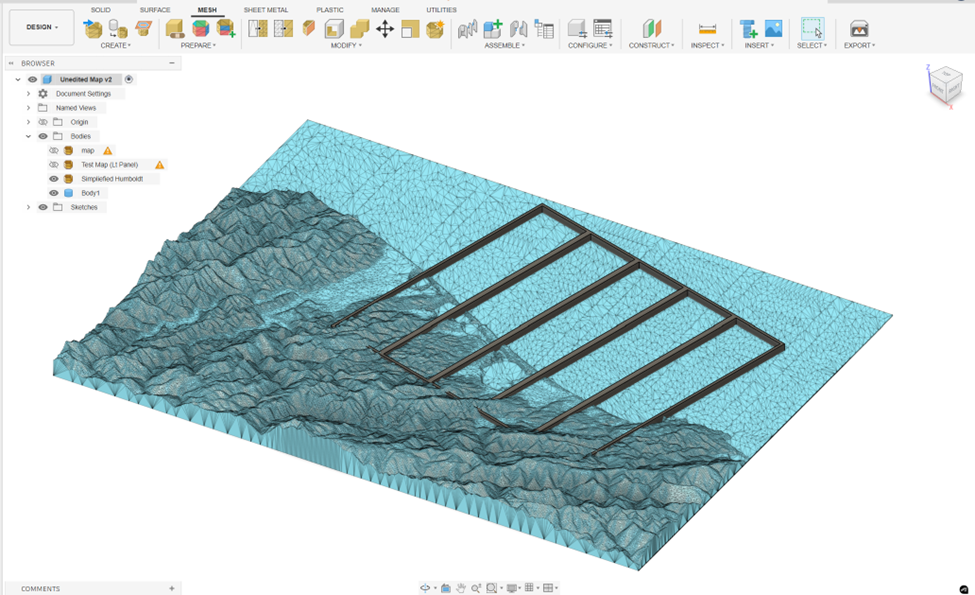
Task: Collapse the Bodies folder tree node
Action: coord(28,136)
